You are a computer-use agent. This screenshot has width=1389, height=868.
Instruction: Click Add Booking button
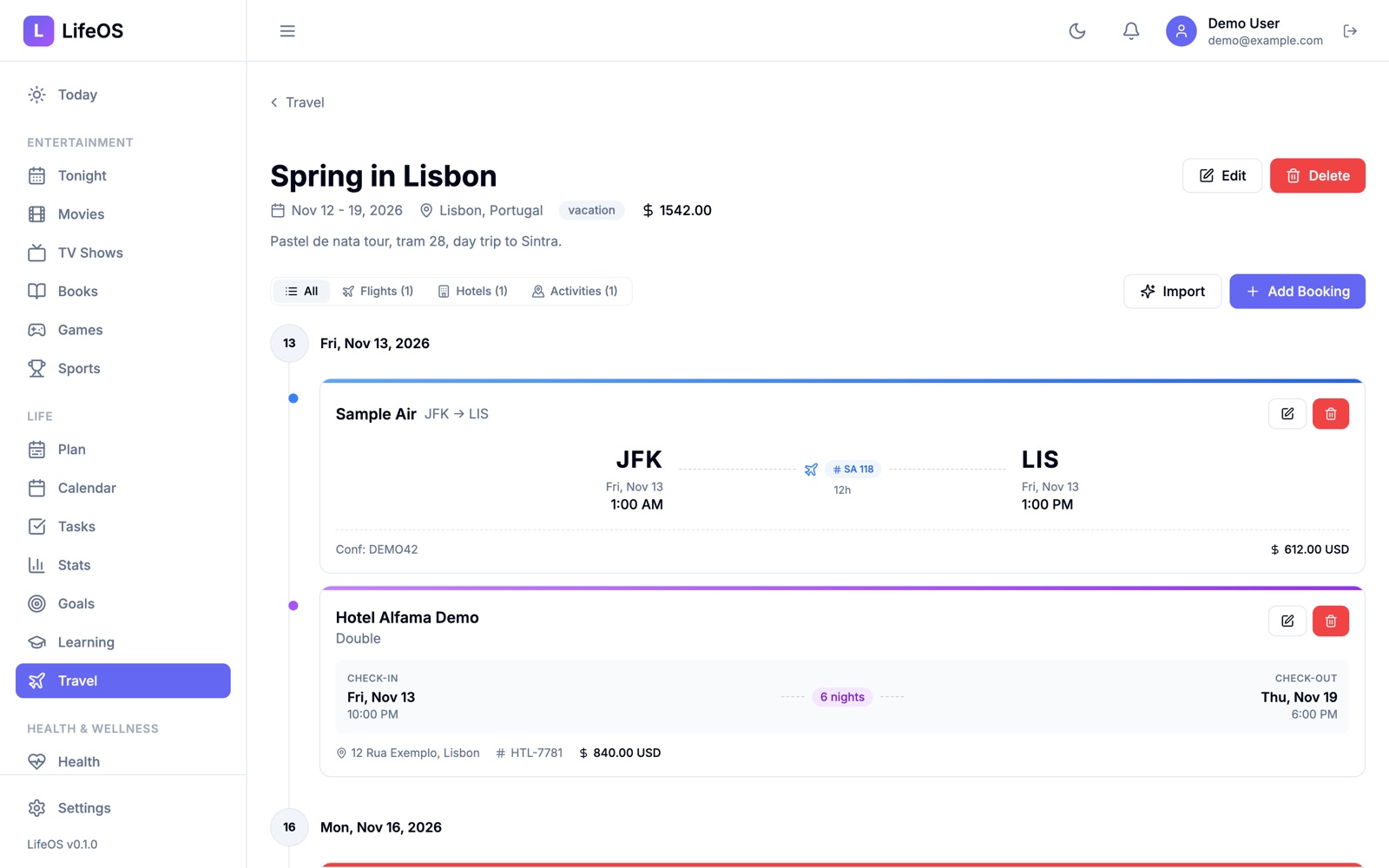[1297, 292]
